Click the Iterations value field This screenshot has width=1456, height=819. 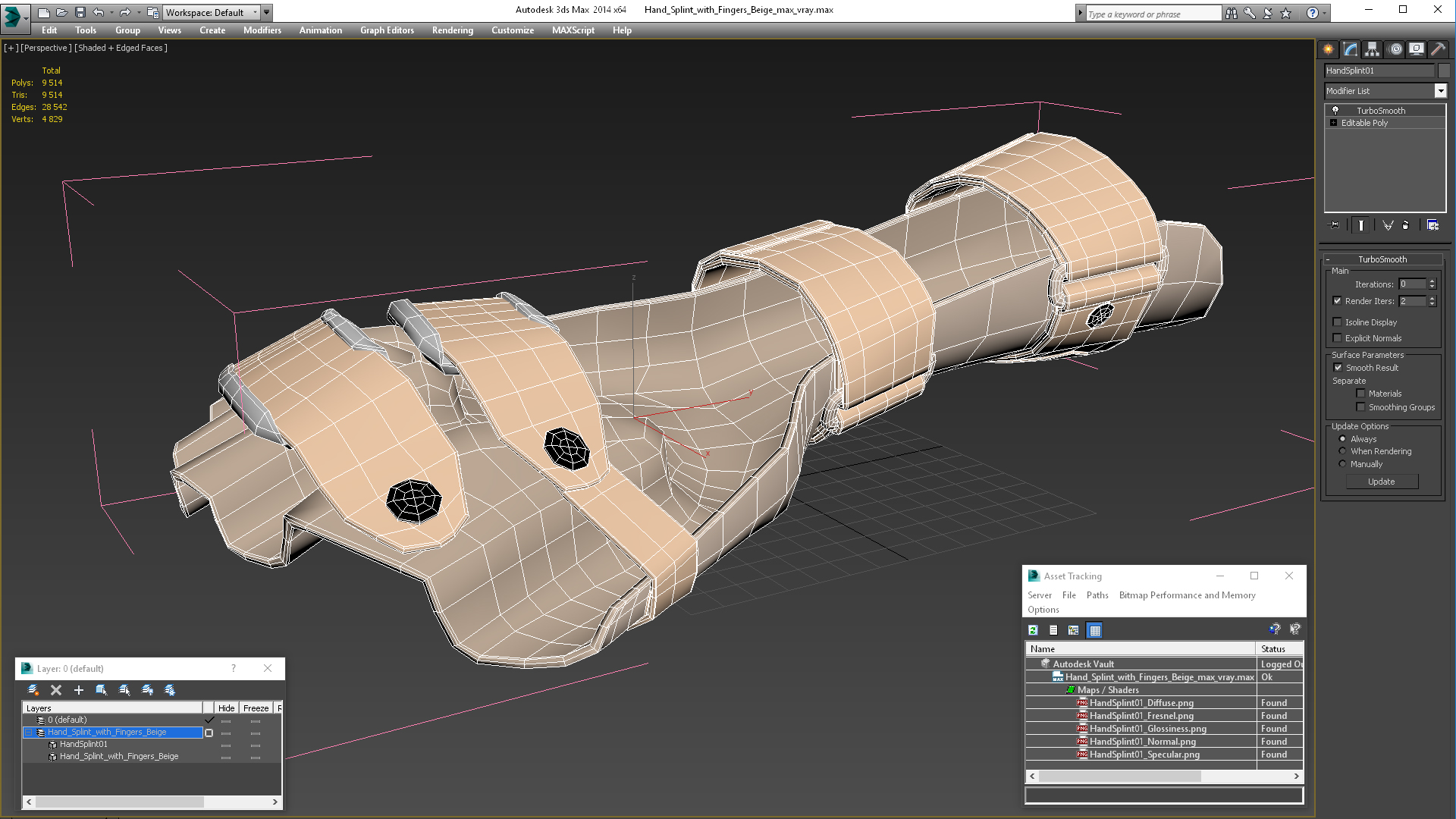[1412, 284]
